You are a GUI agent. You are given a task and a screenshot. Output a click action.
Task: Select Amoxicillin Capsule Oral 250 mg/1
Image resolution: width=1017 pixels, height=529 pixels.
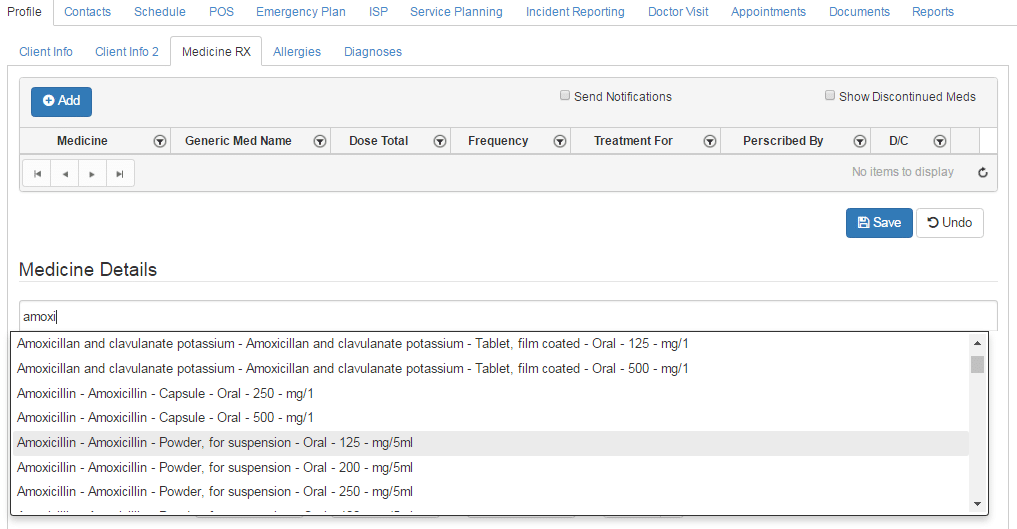click(165, 393)
